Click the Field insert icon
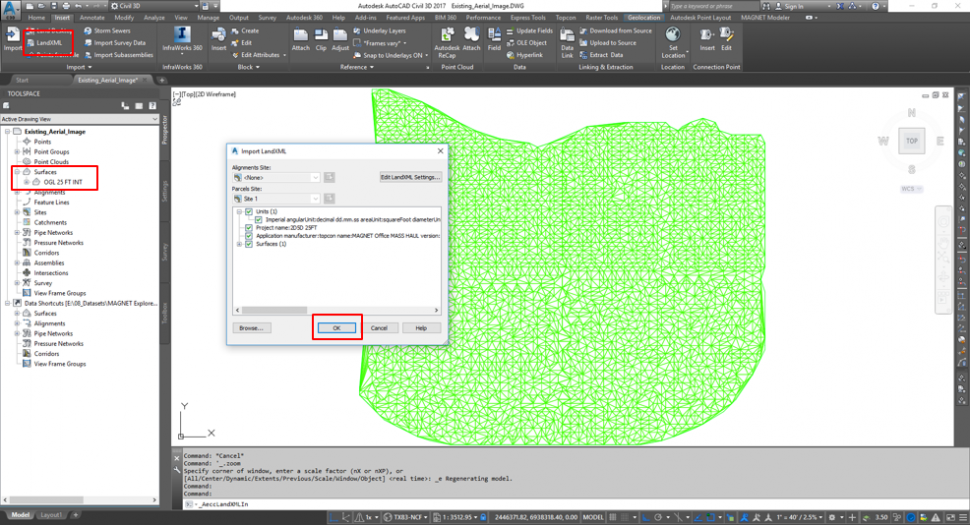970x525 pixels. click(x=494, y=38)
